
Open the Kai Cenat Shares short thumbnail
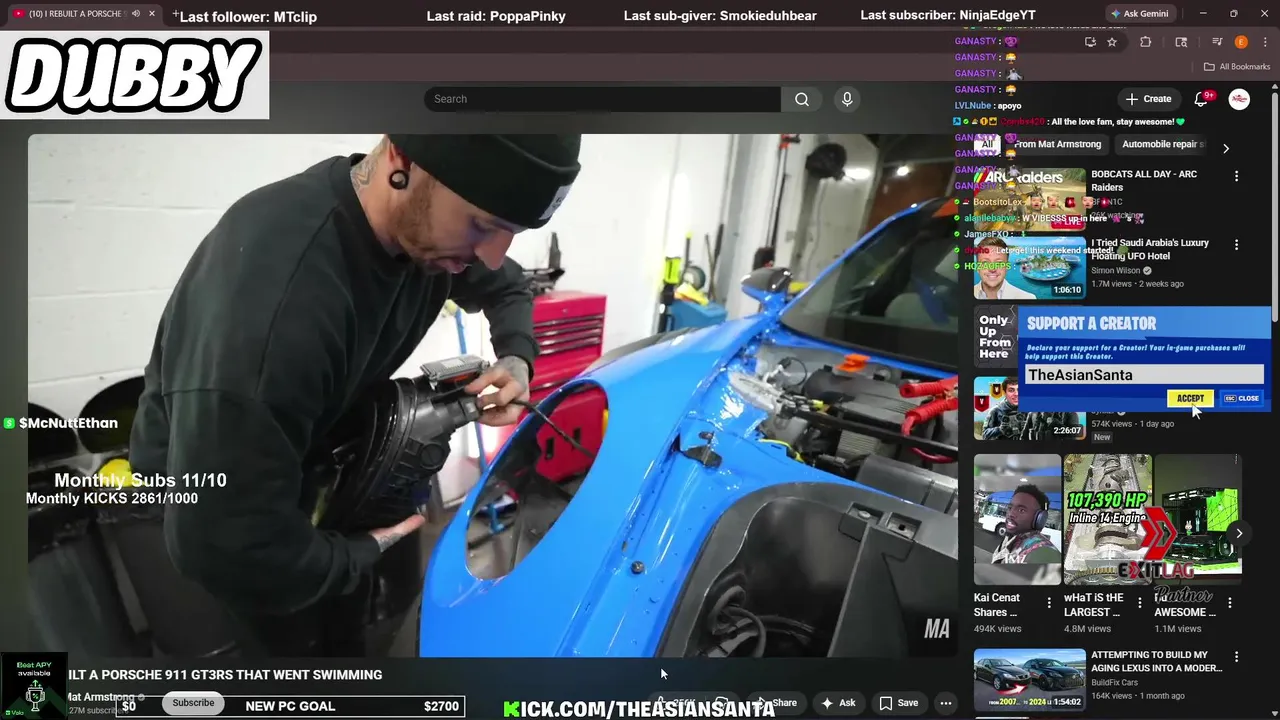(x=1017, y=519)
